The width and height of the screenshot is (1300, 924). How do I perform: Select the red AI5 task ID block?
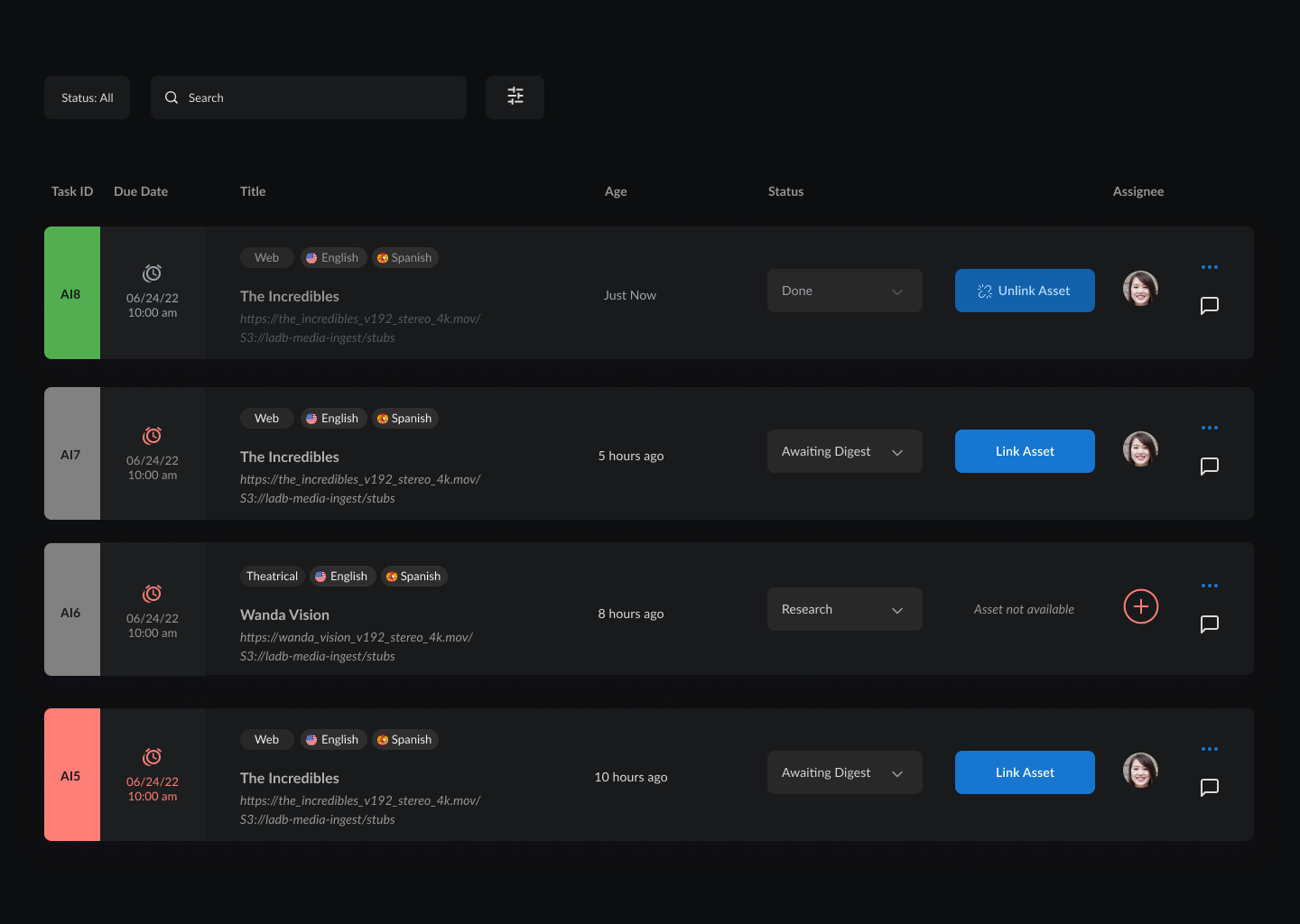(72, 775)
